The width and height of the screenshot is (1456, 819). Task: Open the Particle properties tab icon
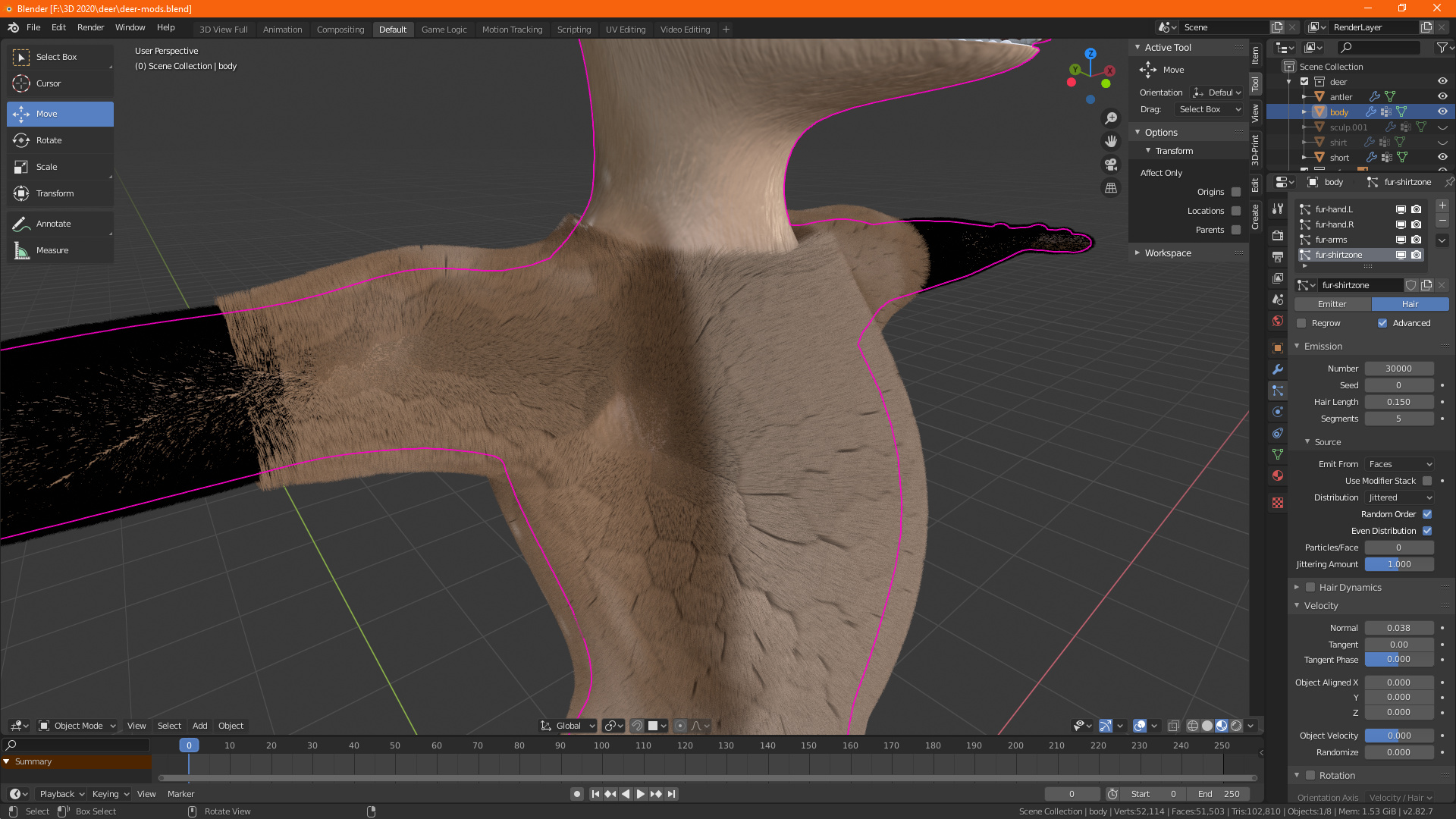[1278, 391]
